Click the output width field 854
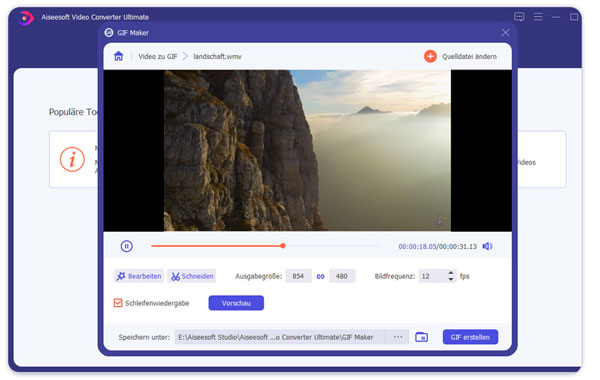 (x=298, y=276)
